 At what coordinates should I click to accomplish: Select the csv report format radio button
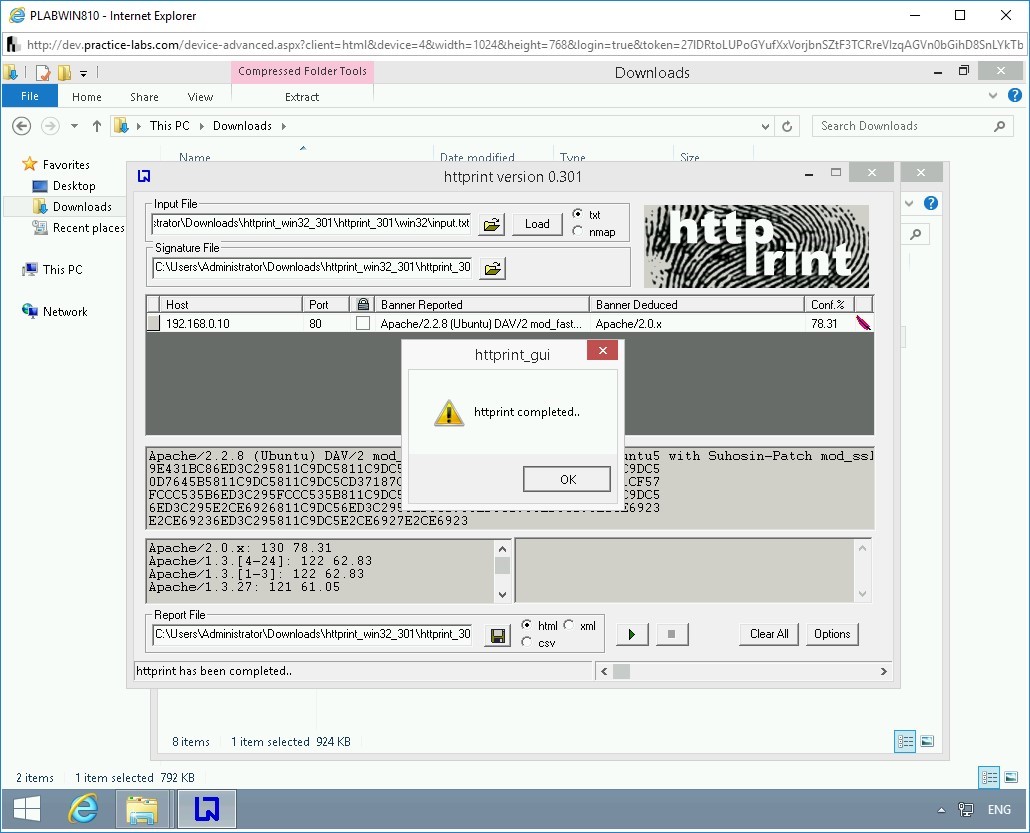(527, 643)
